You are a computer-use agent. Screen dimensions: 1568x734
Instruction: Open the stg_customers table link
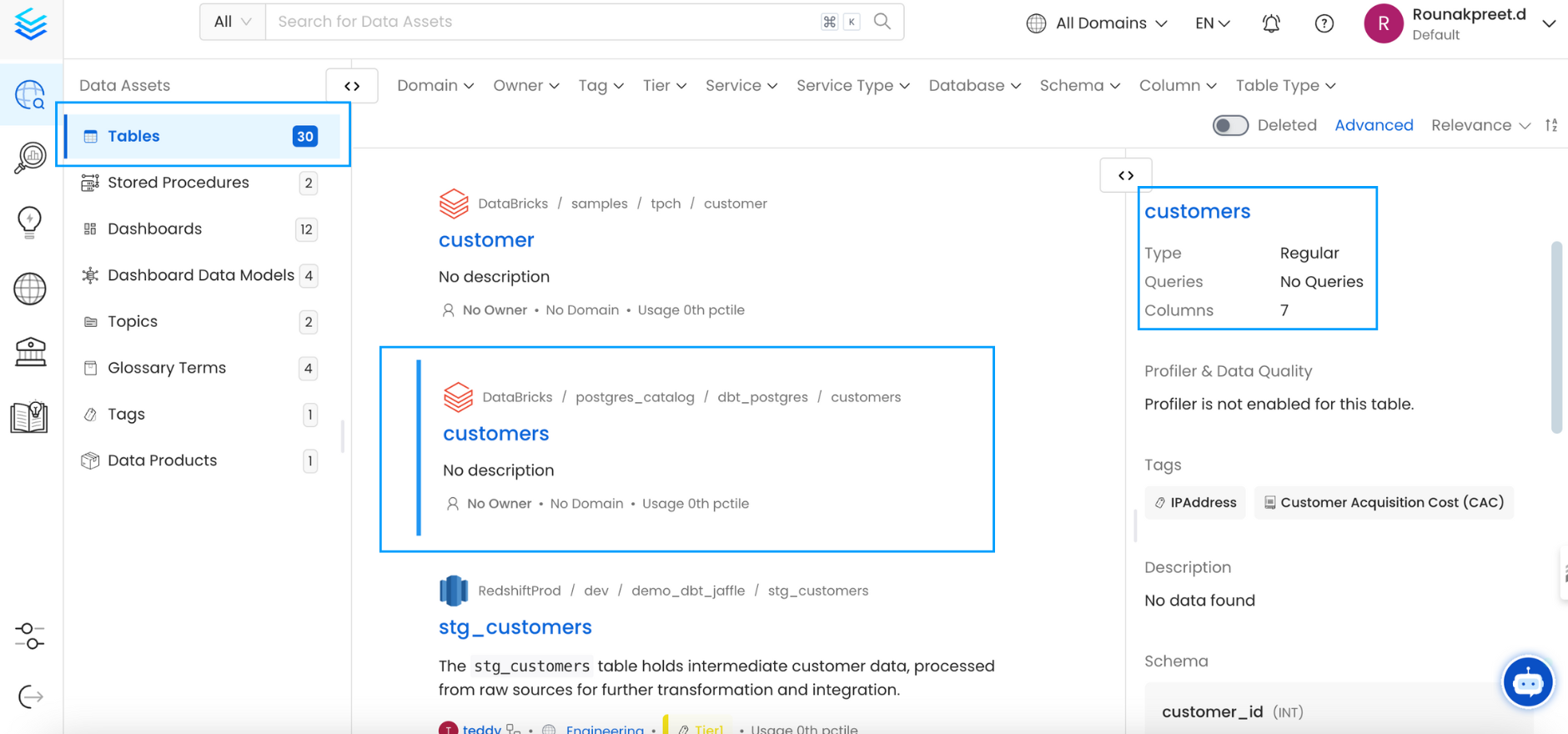pos(515,627)
